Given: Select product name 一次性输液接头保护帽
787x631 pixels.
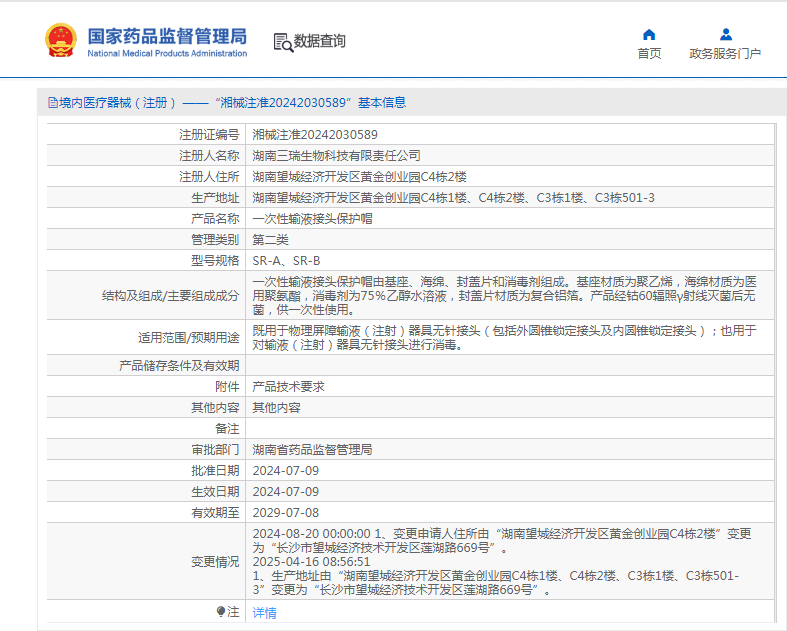Looking at the screenshot, I should click(x=312, y=219).
